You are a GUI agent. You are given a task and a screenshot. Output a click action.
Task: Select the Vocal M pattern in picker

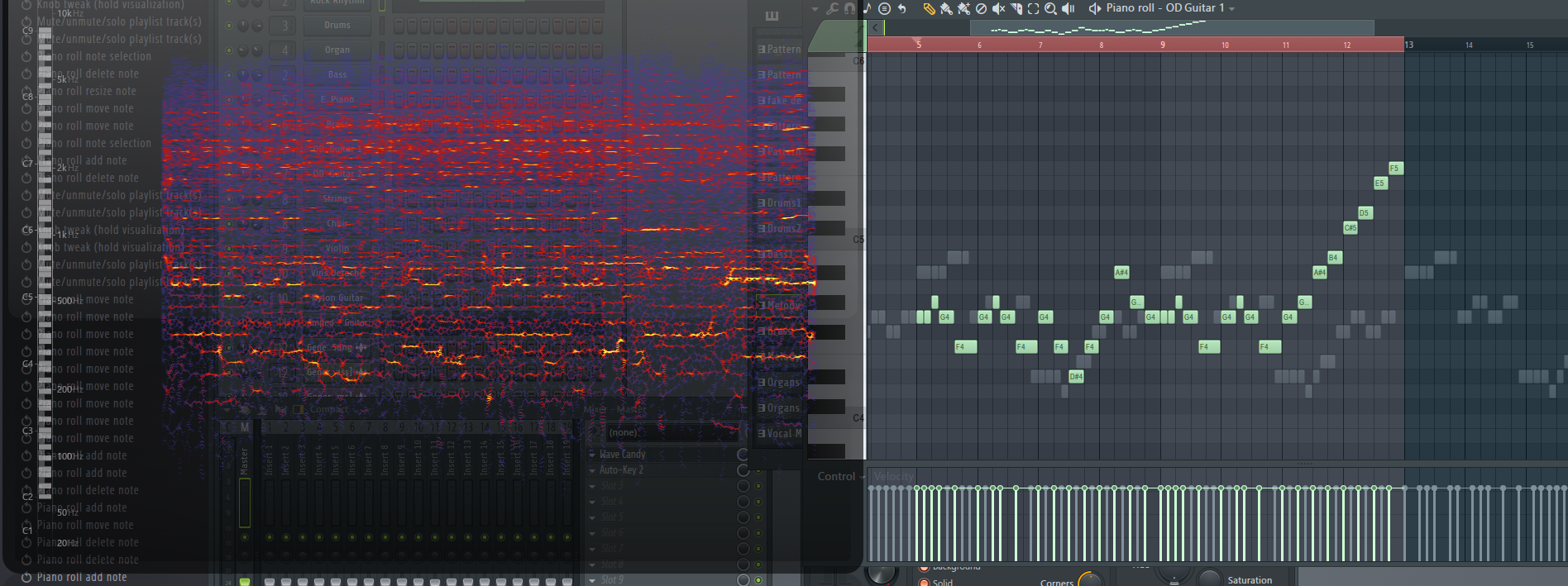(x=780, y=433)
